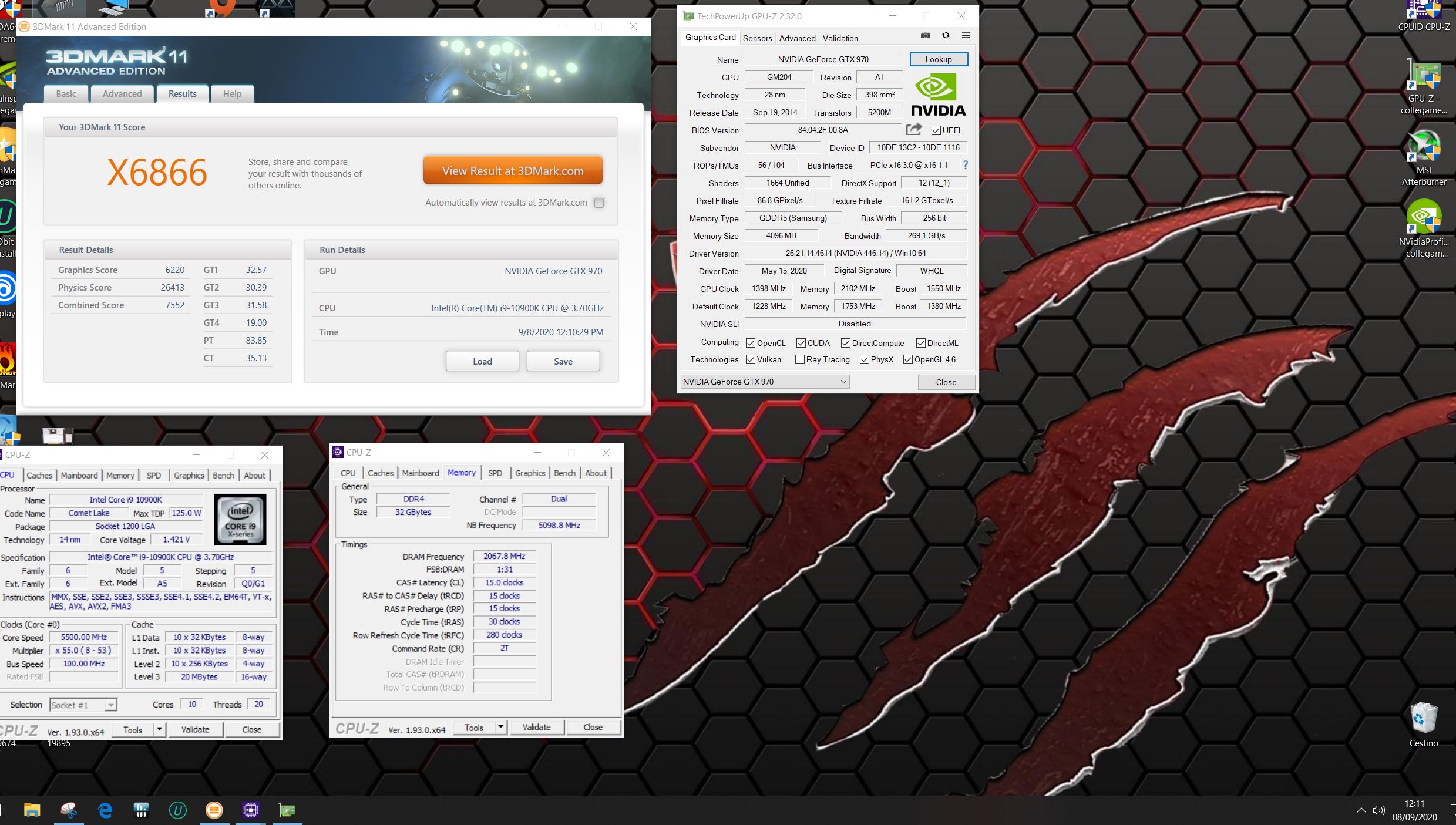Open the Help tab in 3DMark 11
Viewport: 1456px width, 825px height.
232,94
